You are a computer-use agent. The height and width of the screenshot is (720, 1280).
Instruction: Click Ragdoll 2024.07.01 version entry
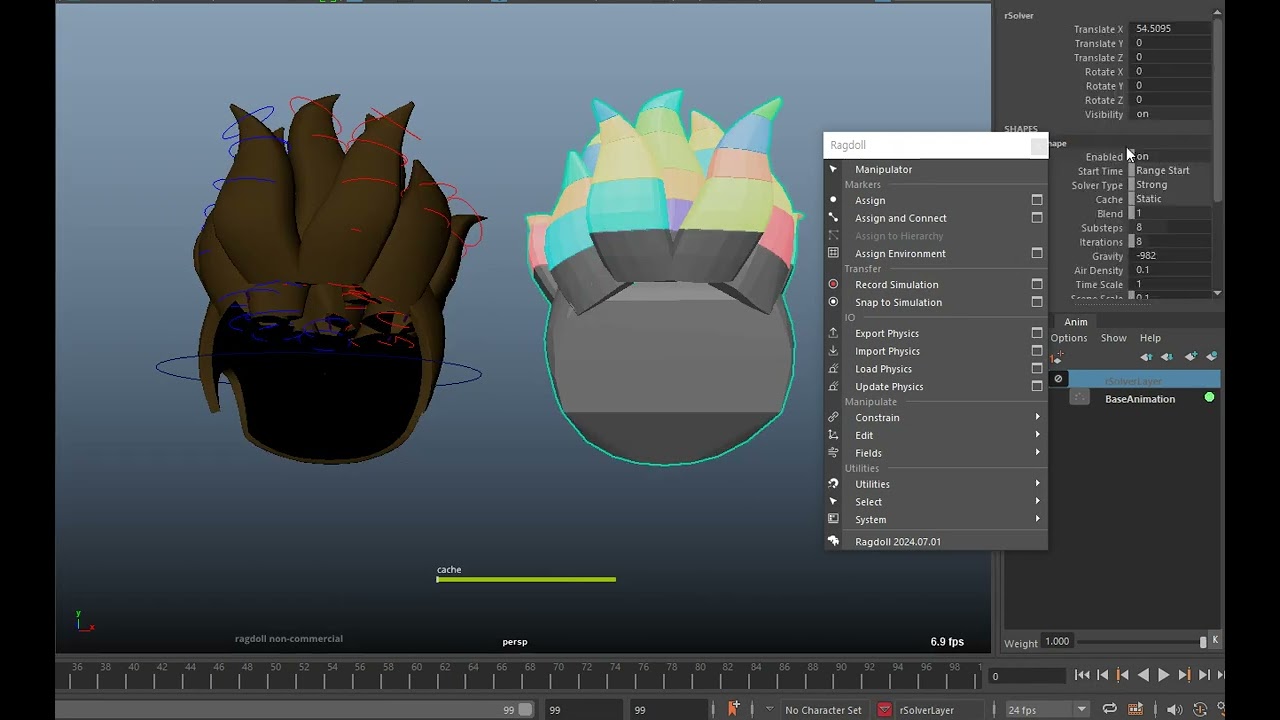pos(897,542)
